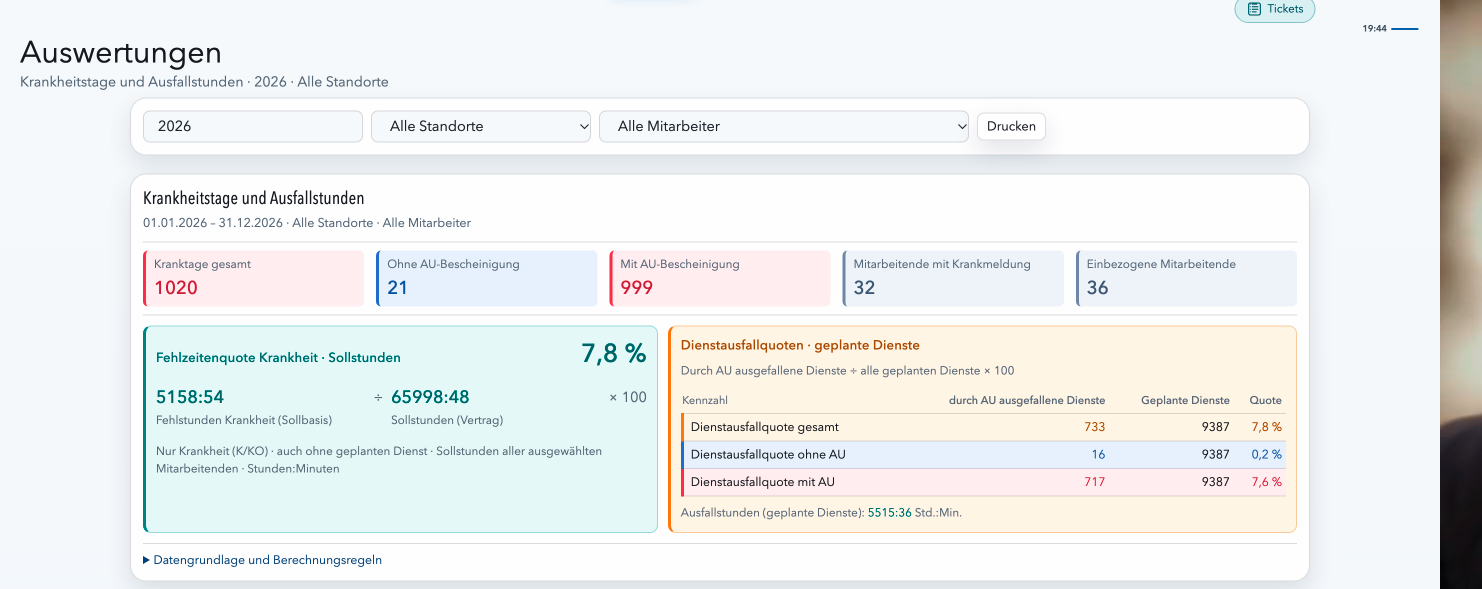This screenshot has width=1482, height=589.
Task: Click the Geplante Dienste column header
Action: (1185, 400)
